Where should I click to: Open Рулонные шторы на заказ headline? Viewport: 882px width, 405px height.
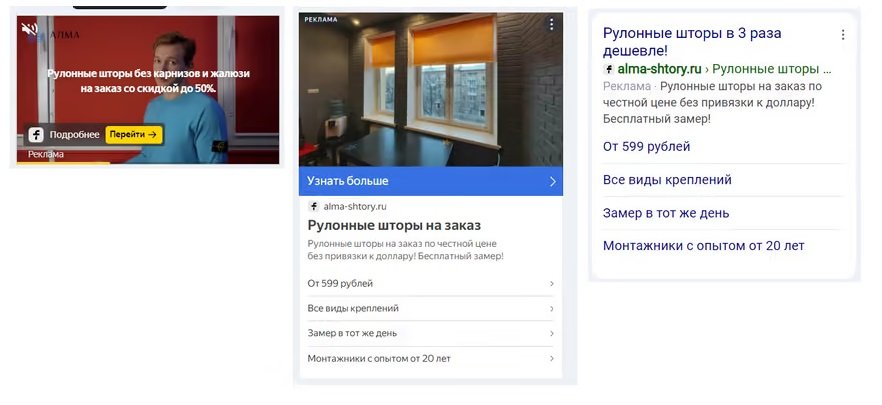[x=394, y=226]
